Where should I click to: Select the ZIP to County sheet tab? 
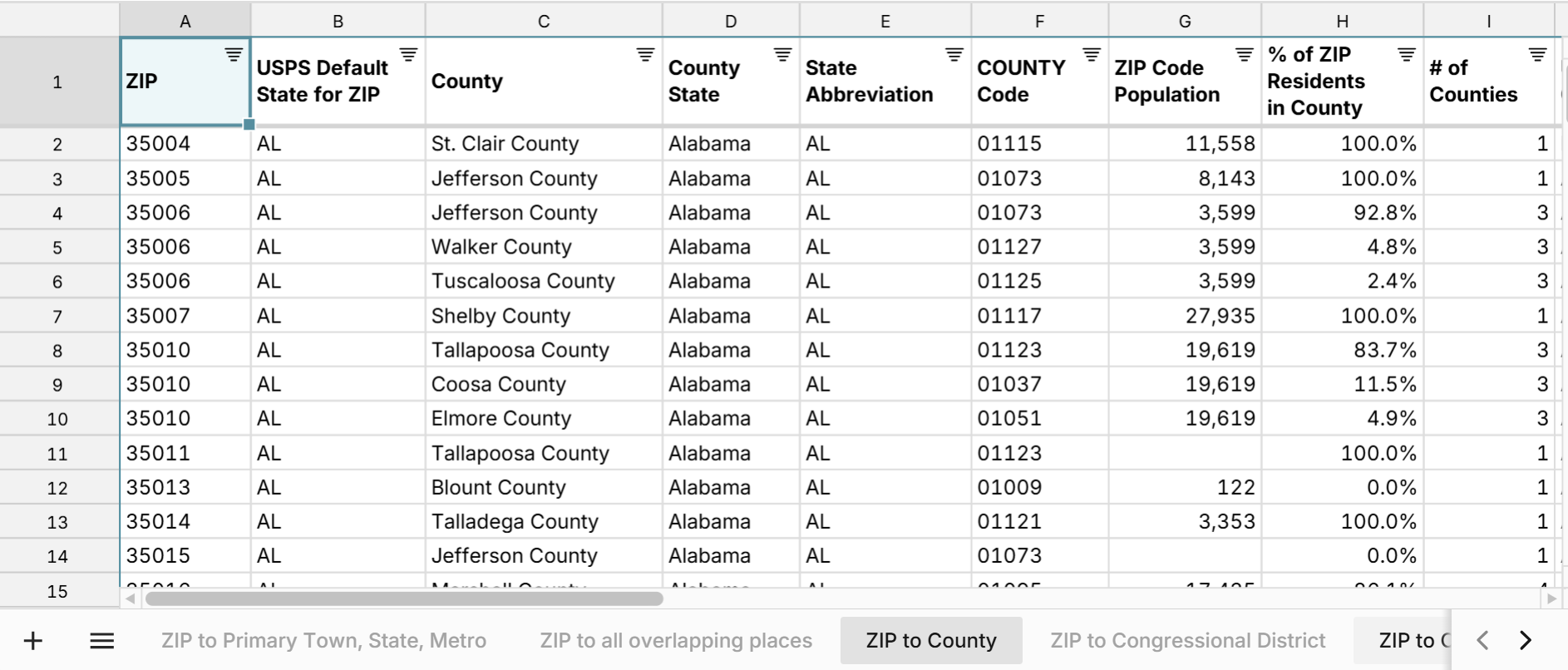coord(930,640)
